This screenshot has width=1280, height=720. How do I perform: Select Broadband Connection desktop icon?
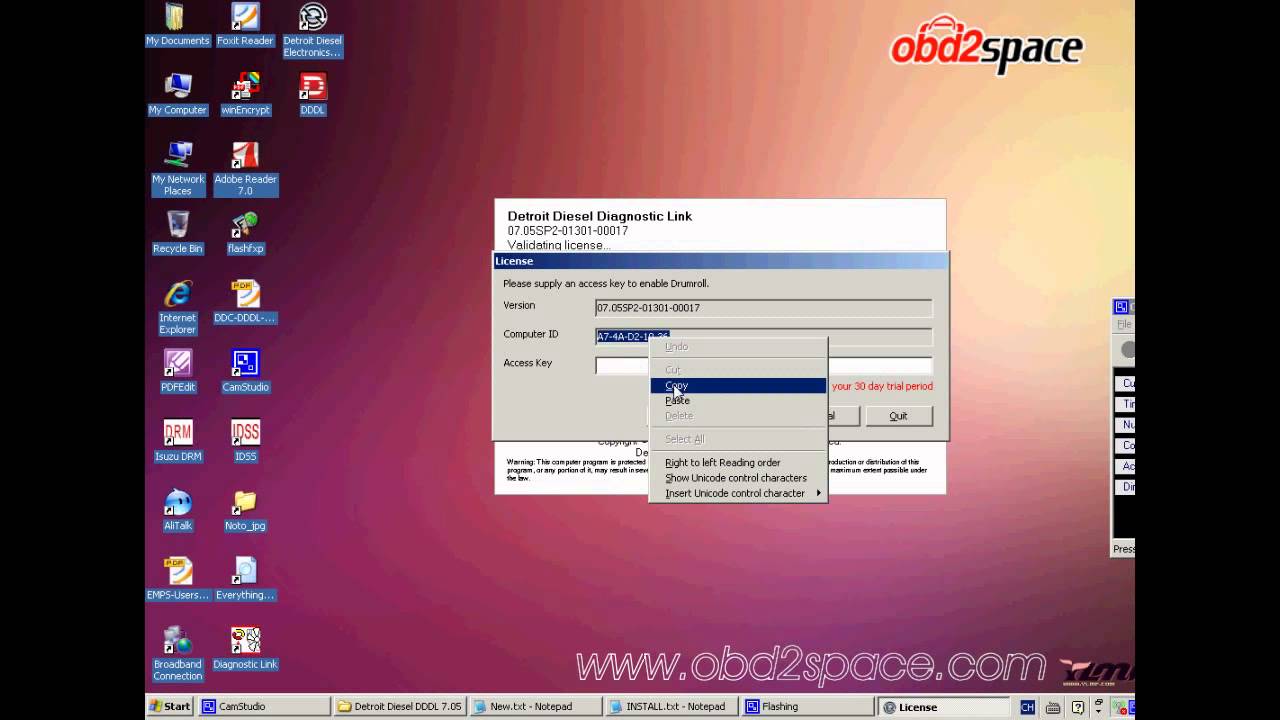coord(178,653)
